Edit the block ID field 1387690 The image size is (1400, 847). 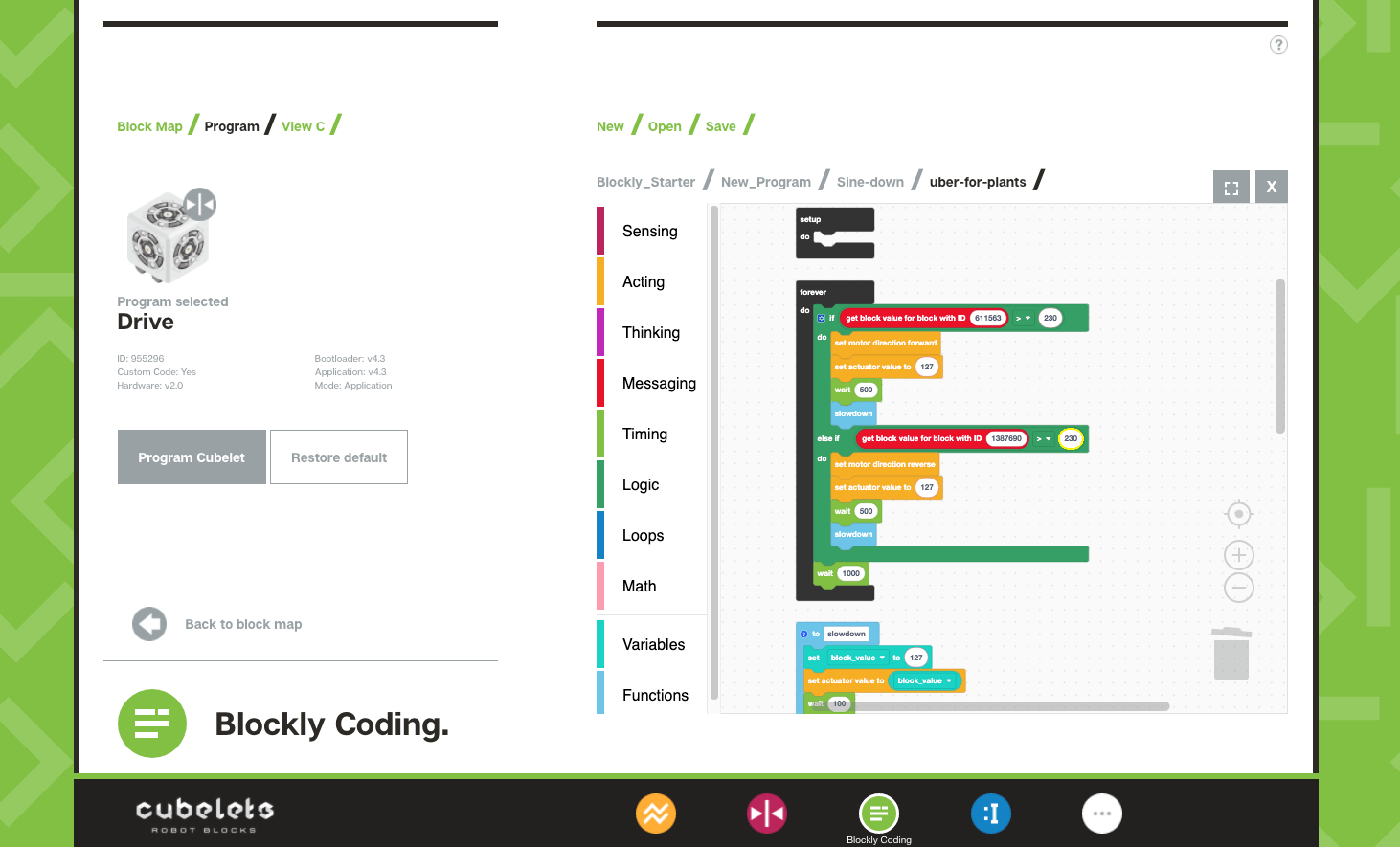point(1005,438)
